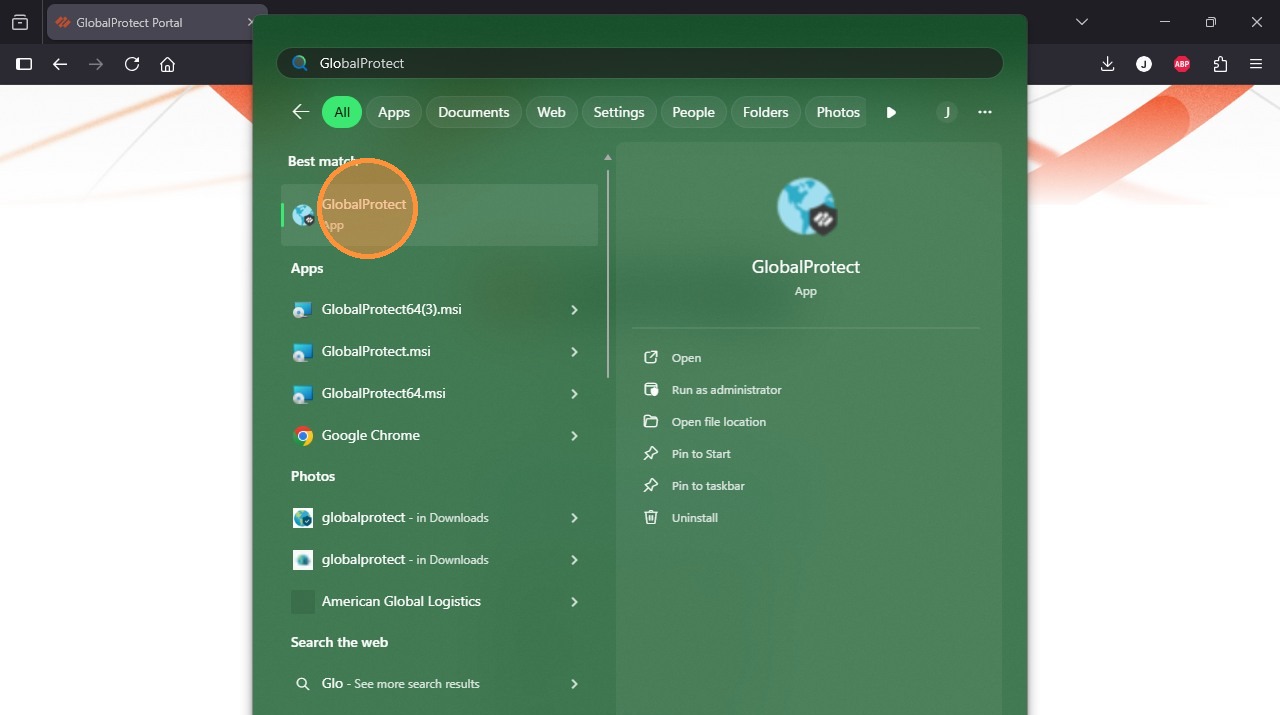The width and height of the screenshot is (1280, 715).
Task: Expand GlobalProtect64(3).msi details chevron
Action: point(574,310)
